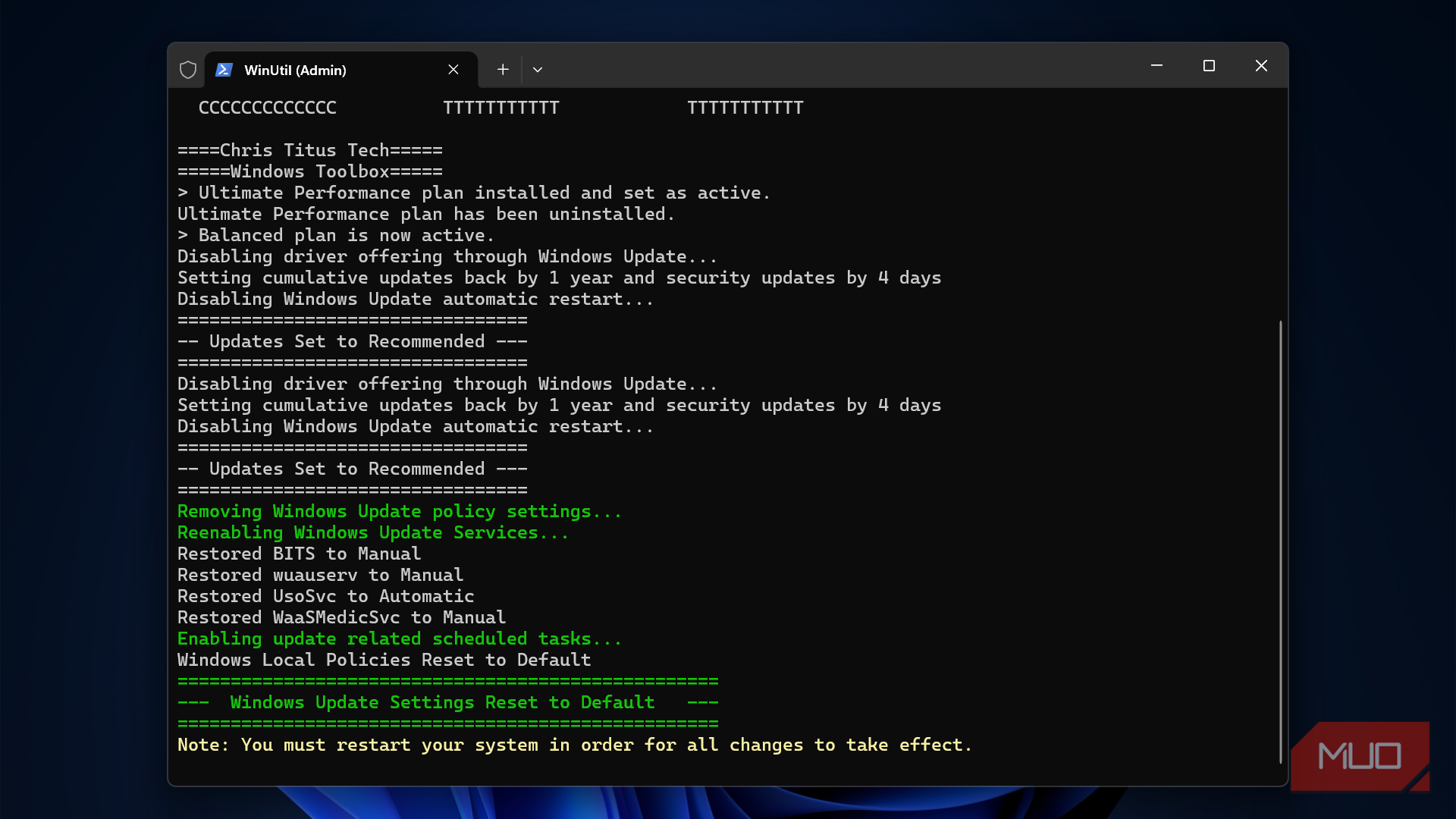
Task: Click the admin shield icon
Action: (188, 70)
